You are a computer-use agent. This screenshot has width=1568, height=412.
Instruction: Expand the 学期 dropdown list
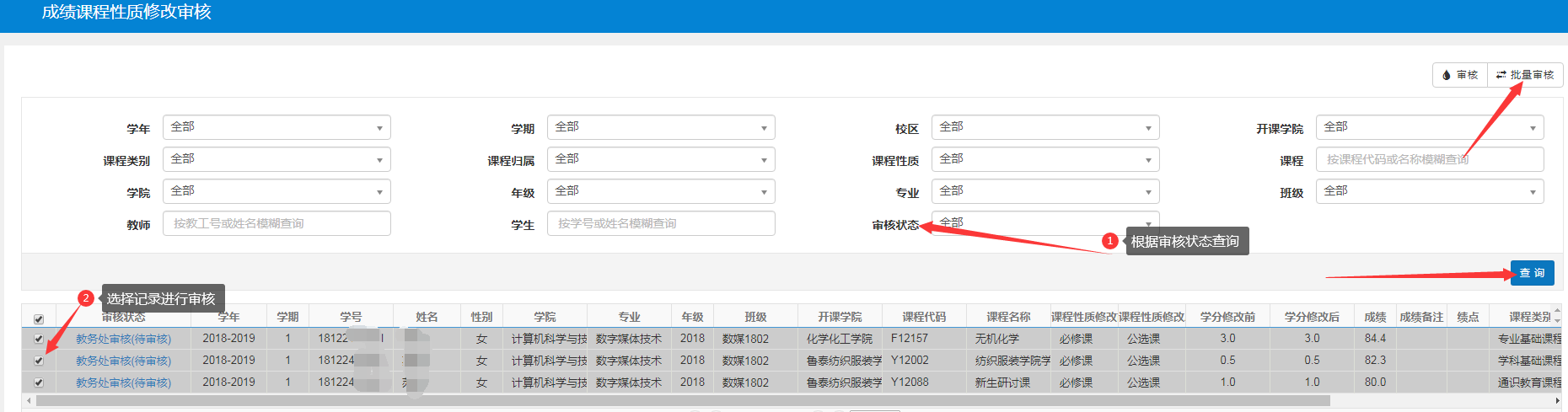[661, 128]
